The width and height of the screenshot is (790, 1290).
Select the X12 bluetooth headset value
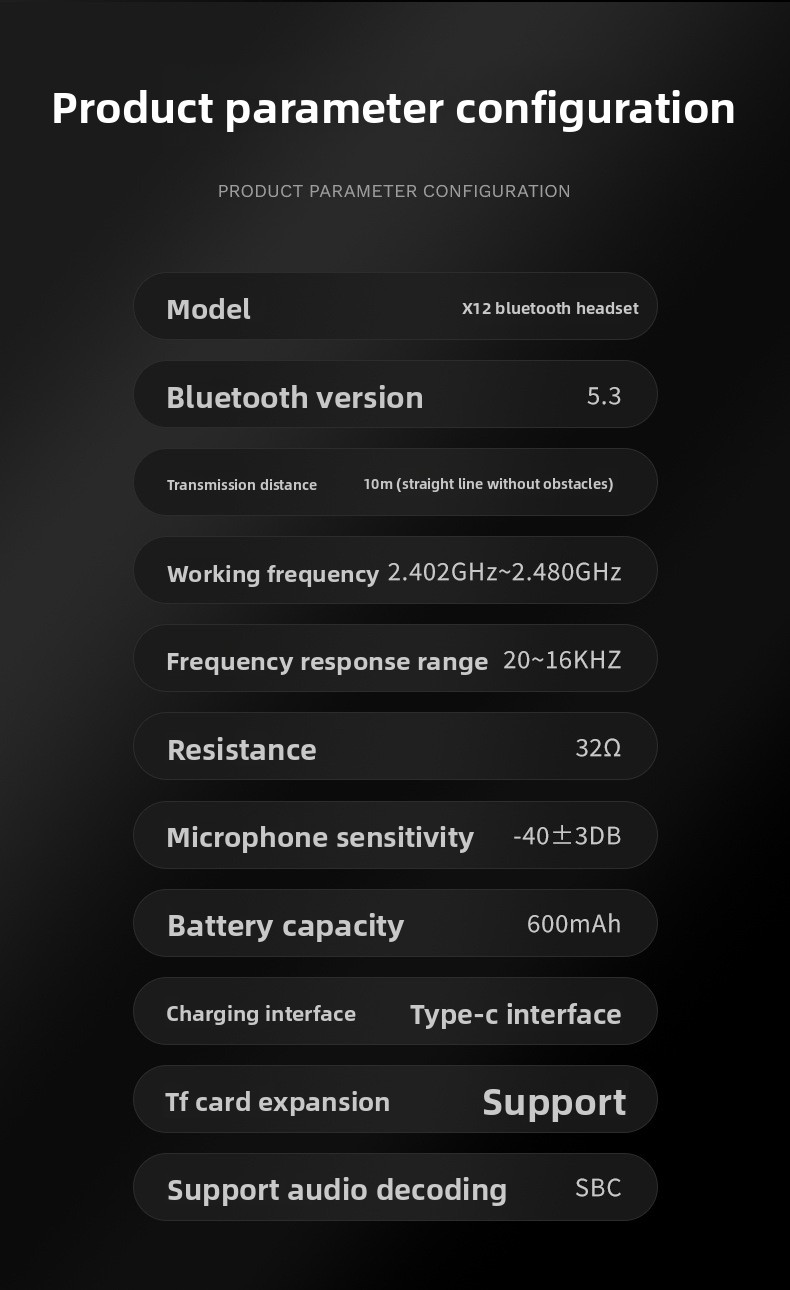[550, 308]
